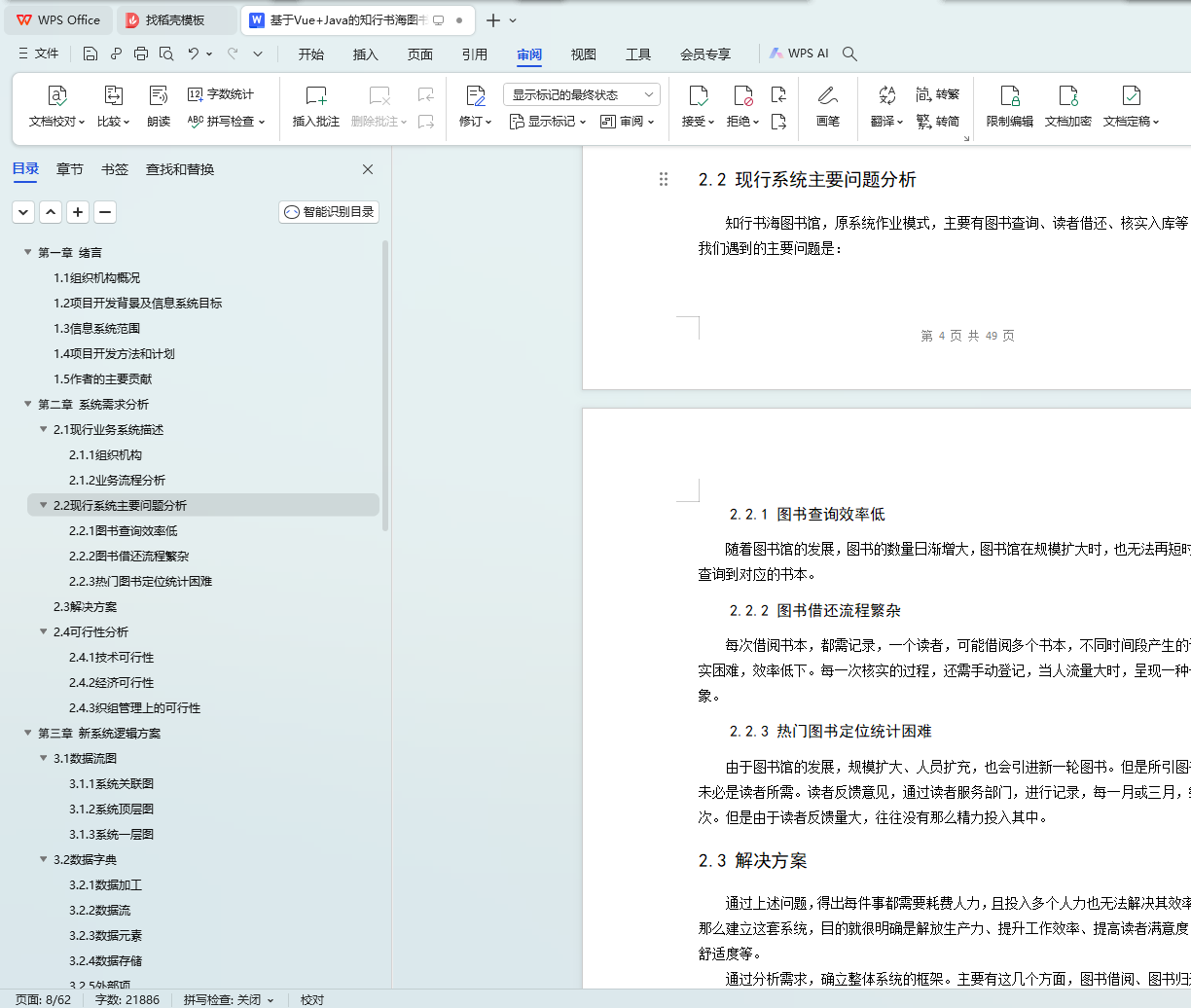Click the 智能识别目录 button

(328, 211)
